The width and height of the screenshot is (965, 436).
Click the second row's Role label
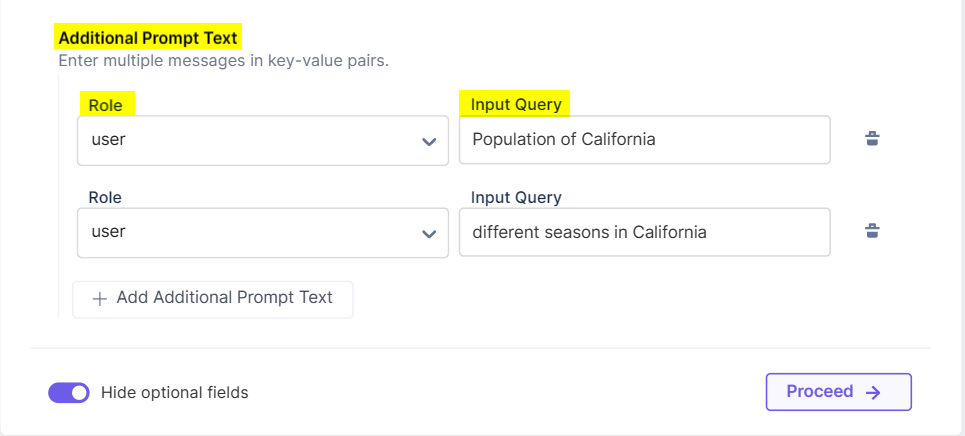click(105, 197)
